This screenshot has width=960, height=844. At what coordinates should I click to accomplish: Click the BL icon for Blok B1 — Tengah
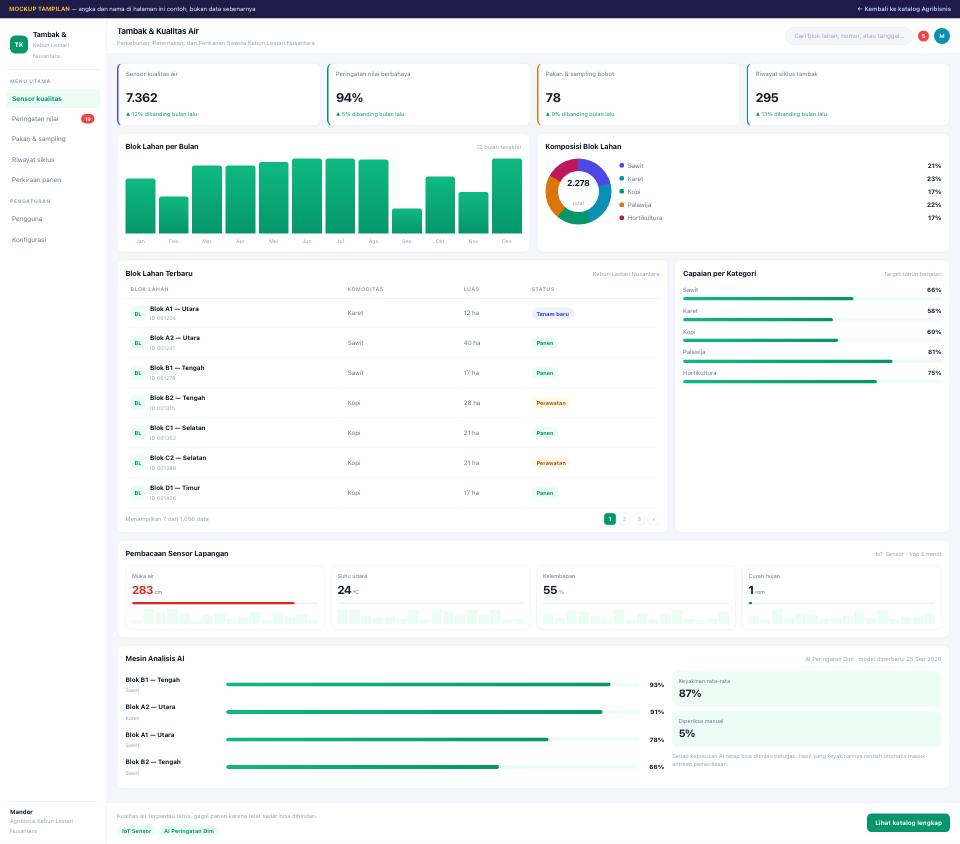138,373
